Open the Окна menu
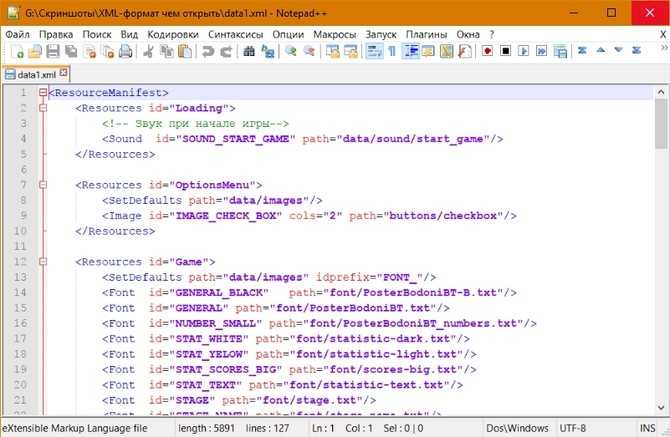670x437 pixels. [468, 34]
